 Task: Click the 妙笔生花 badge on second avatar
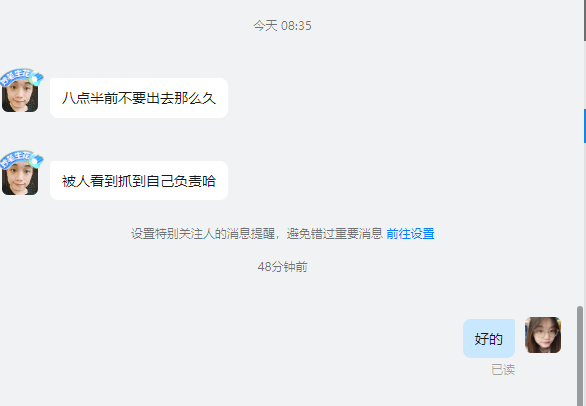pyautogui.click(x=15, y=159)
